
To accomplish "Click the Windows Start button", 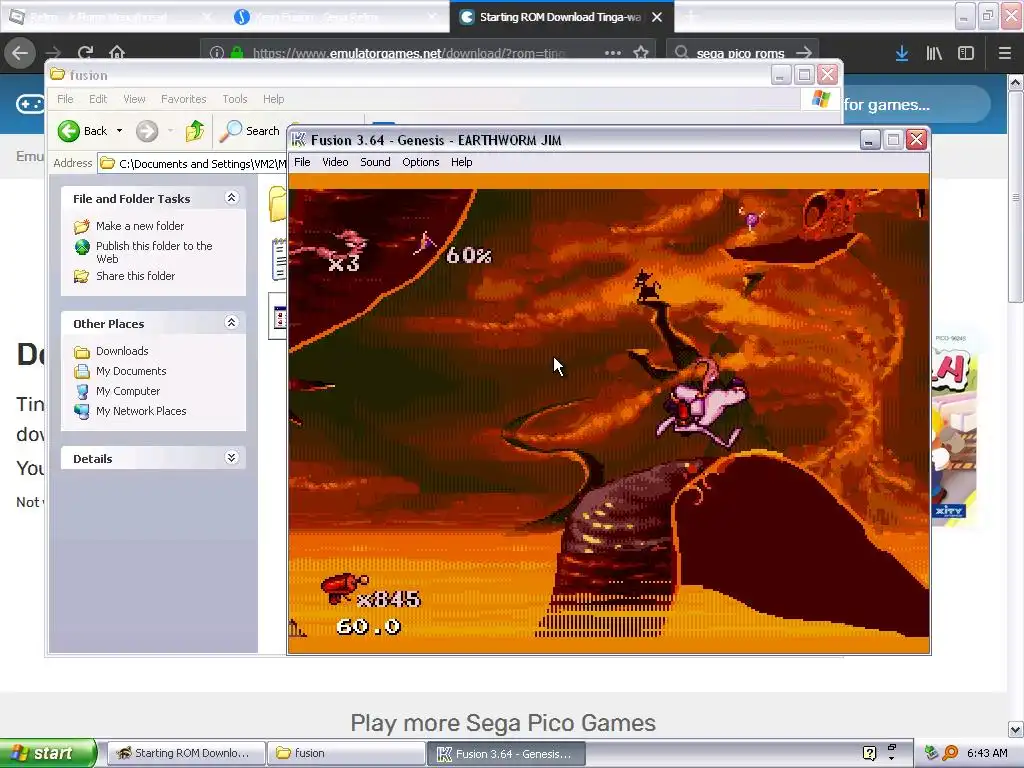I will (48, 753).
